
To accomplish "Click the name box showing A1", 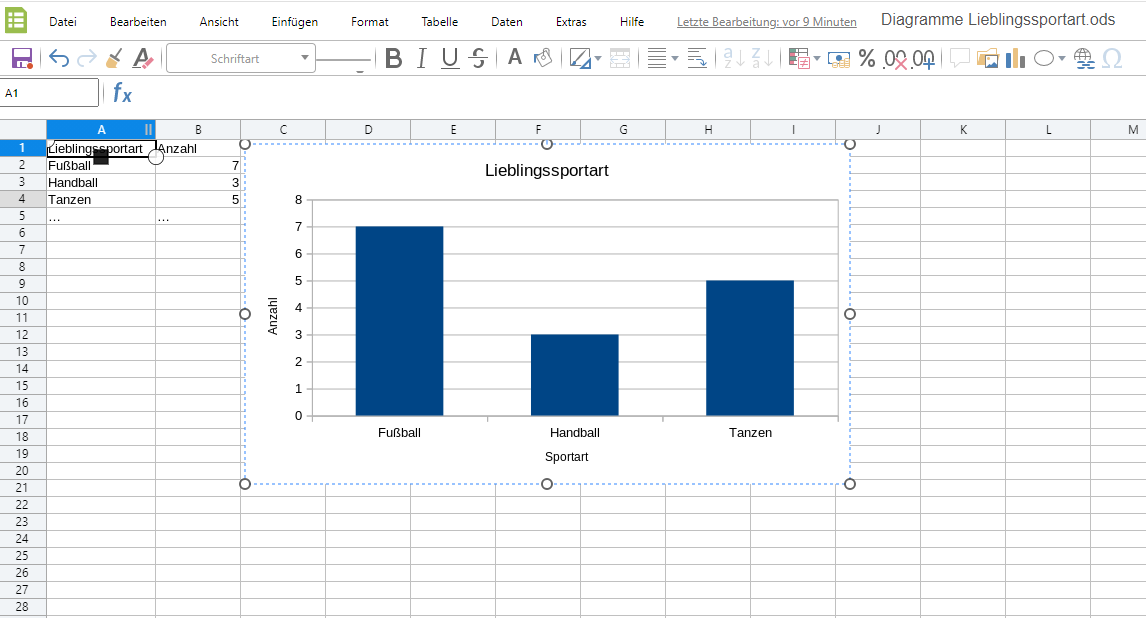I will tap(49, 93).
